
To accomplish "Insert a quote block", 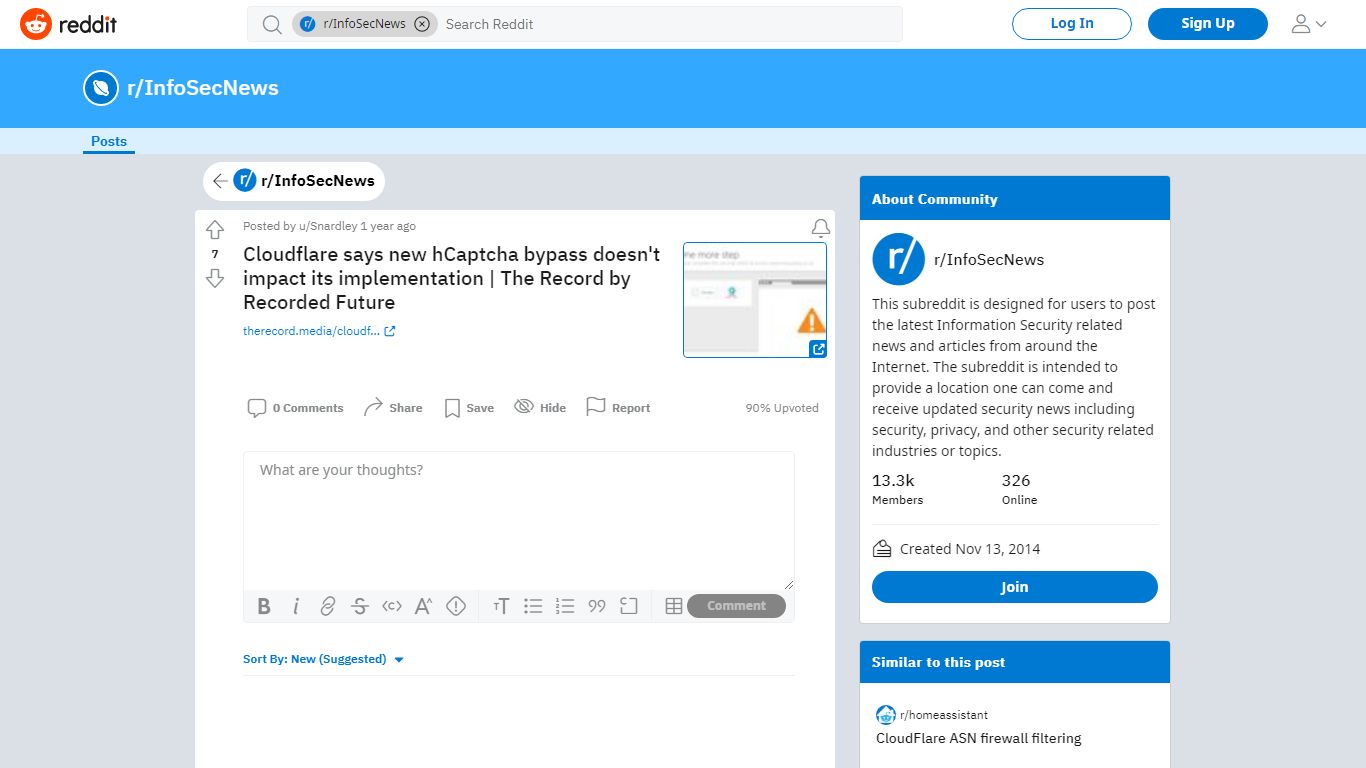I will pyautogui.click(x=598, y=606).
